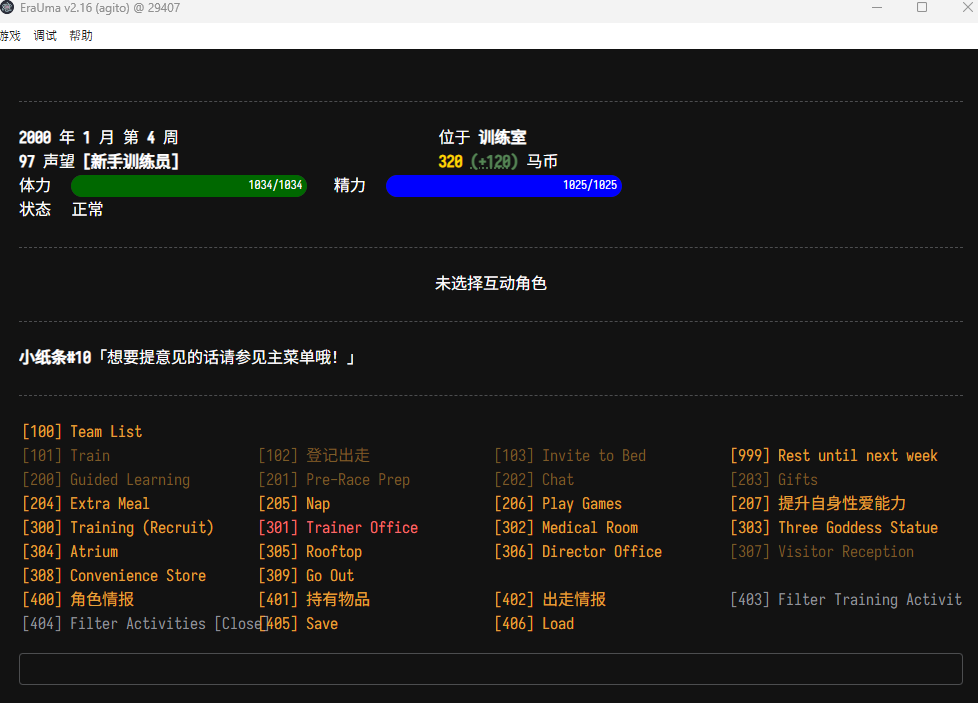This screenshot has width=978, height=703.
Task: Go to [308] Convenience Store
Action: 114,576
